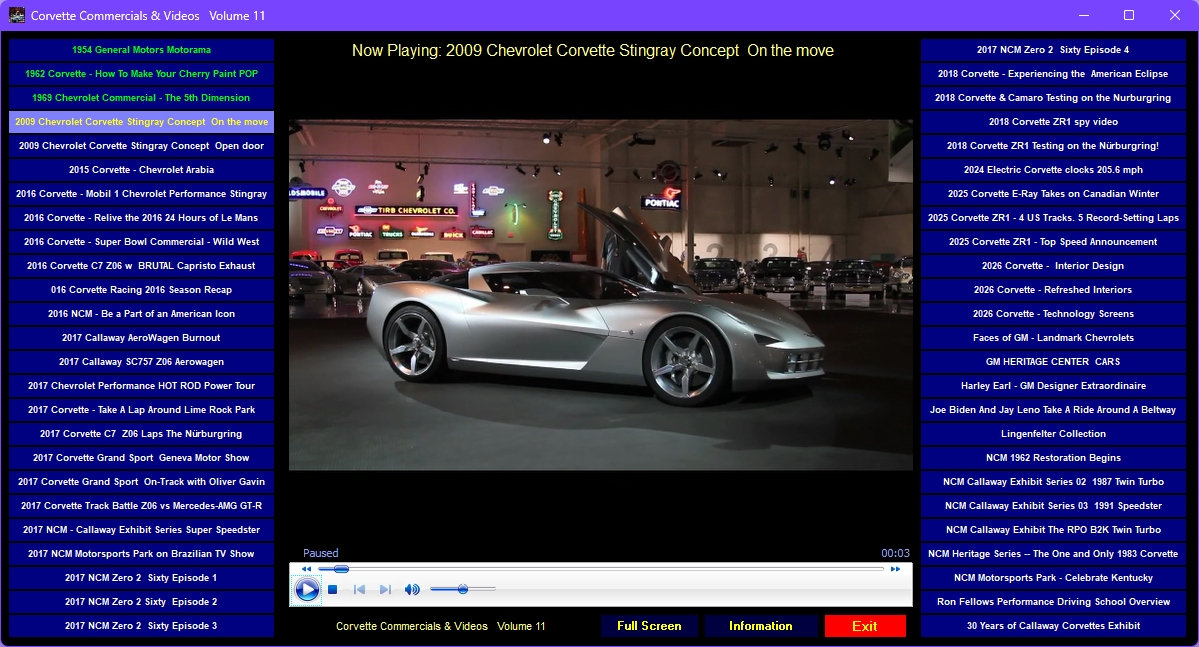This screenshot has width=1199, height=647.
Task: Mute audio with the speaker icon
Action: pos(411,590)
